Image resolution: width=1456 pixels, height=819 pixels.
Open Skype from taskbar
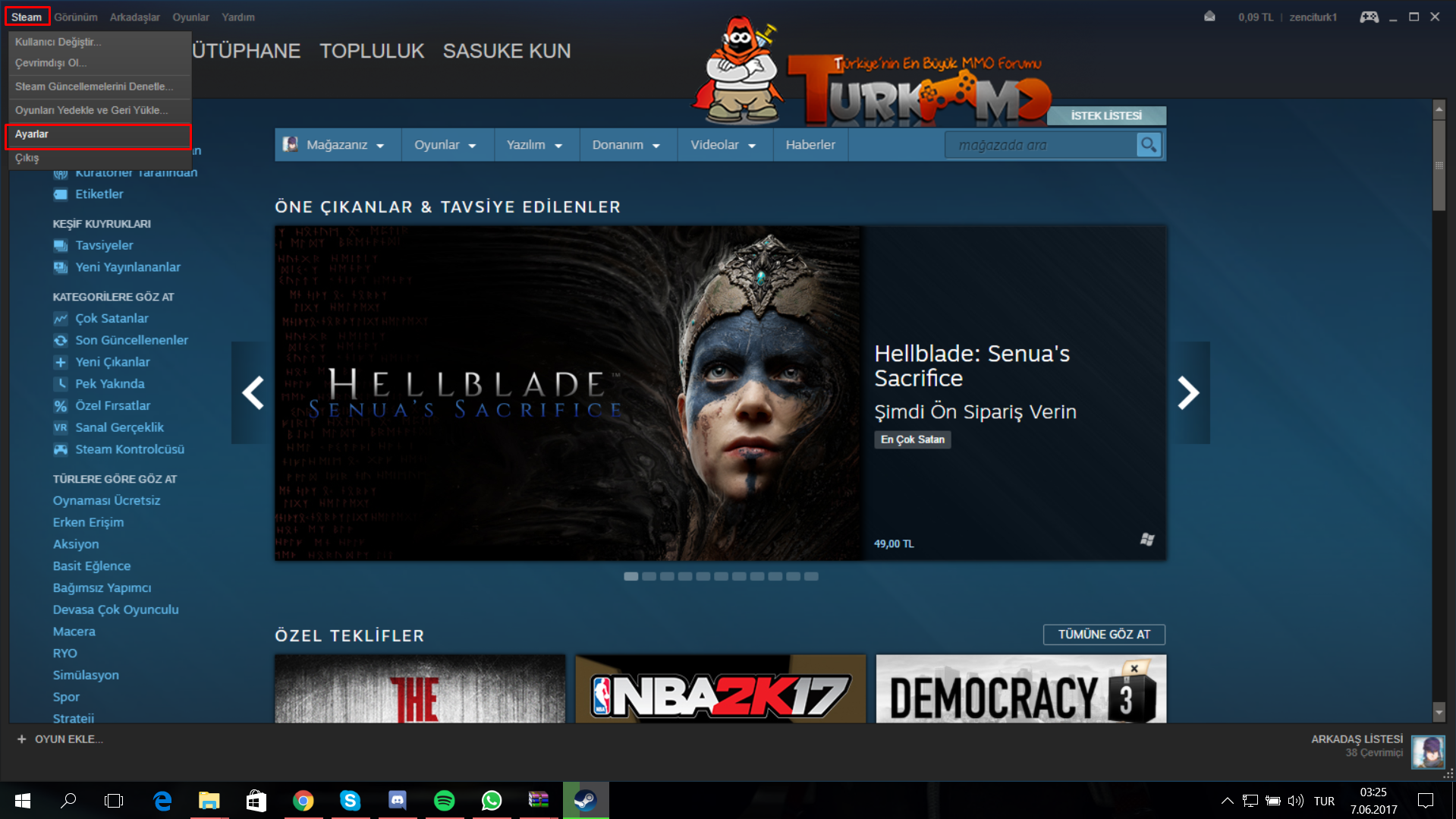pyautogui.click(x=350, y=801)
